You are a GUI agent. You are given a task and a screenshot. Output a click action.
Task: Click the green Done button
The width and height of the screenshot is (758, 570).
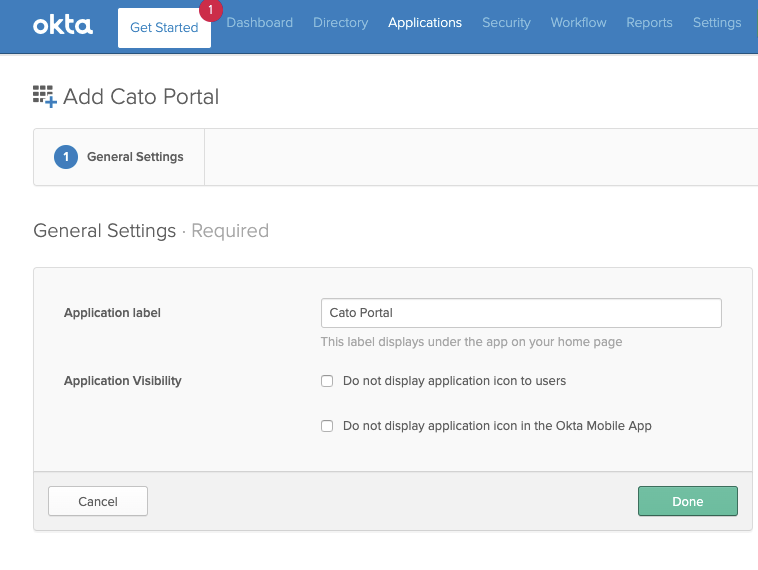coord(687,501)
